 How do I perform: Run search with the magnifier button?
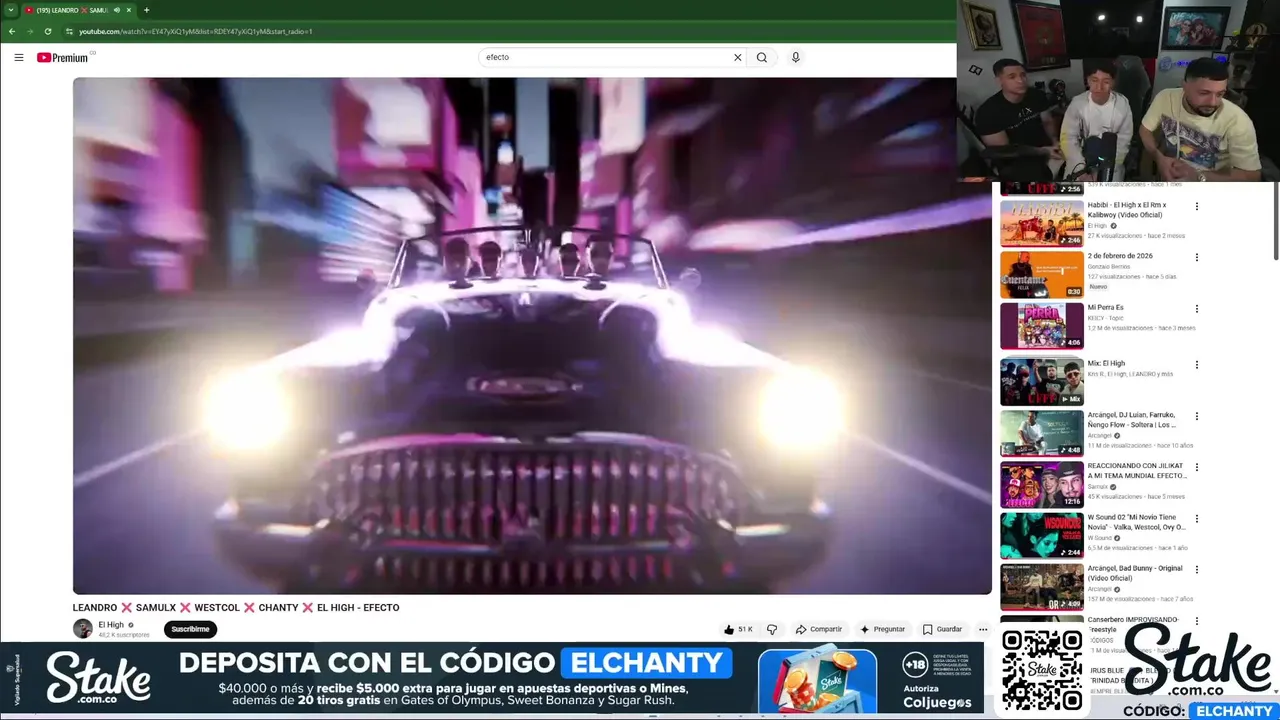[x=762, y=57]
